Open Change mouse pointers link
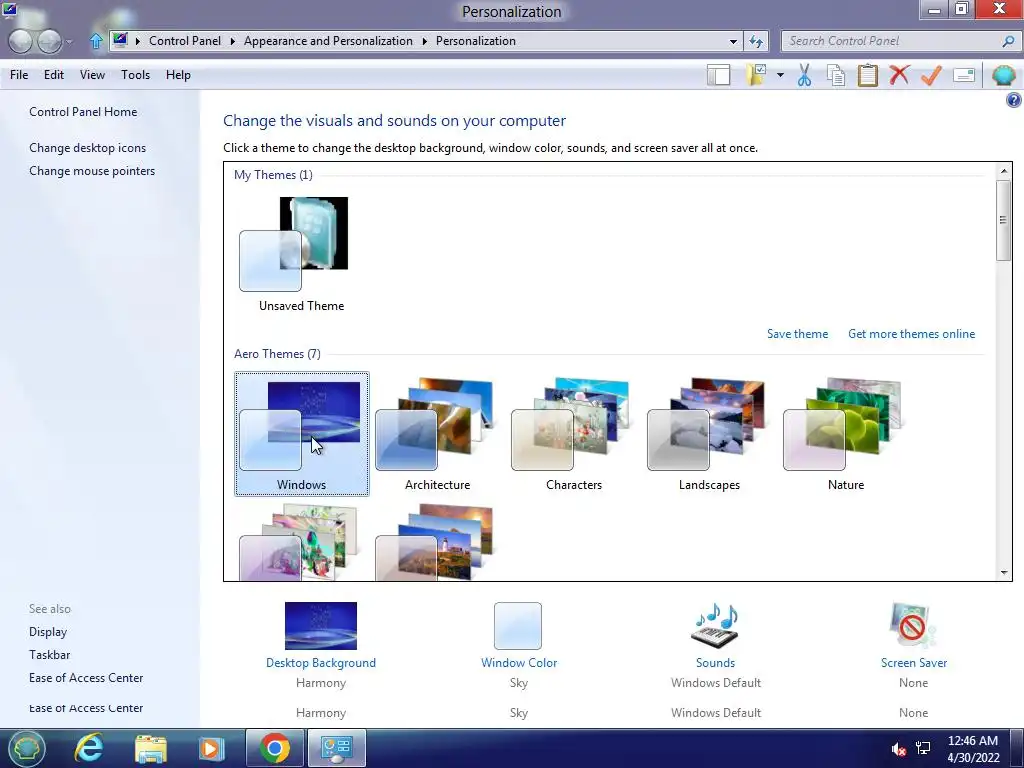This screenshot has height=768, width=1024. coord(92,170)
